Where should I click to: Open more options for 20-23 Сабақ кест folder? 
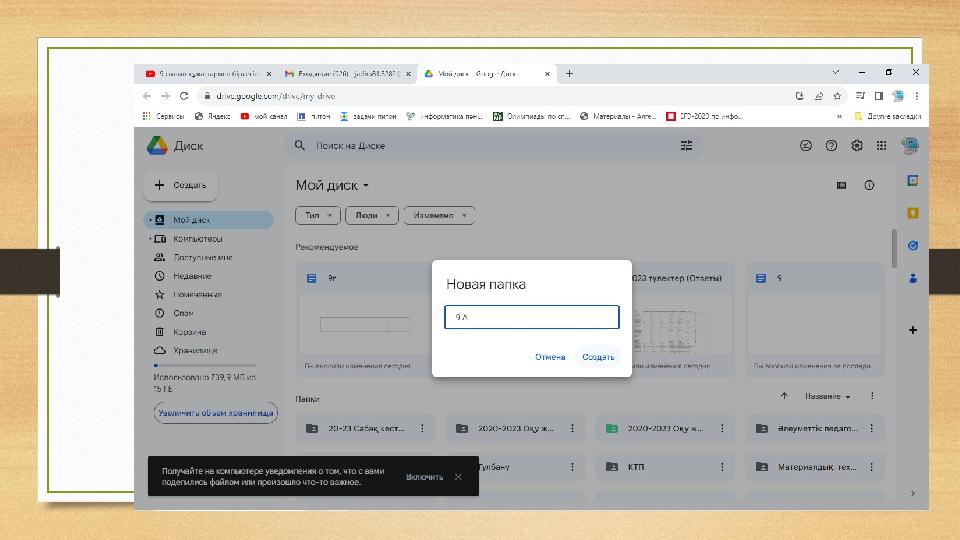[422, 429]
